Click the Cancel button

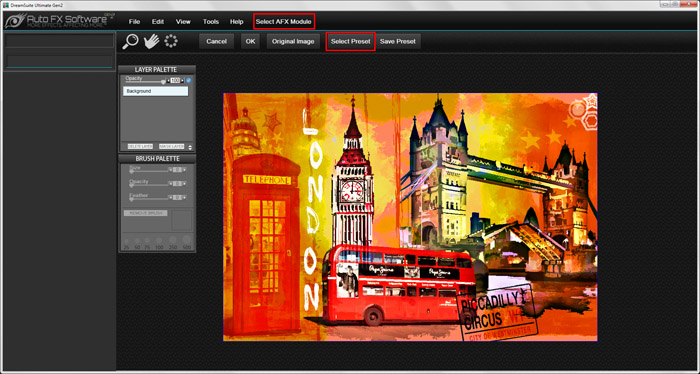point(217,42)
